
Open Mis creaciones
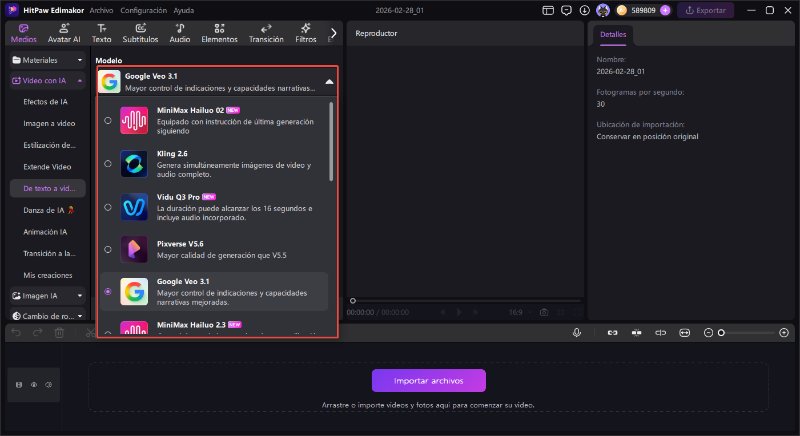(48, 275)
